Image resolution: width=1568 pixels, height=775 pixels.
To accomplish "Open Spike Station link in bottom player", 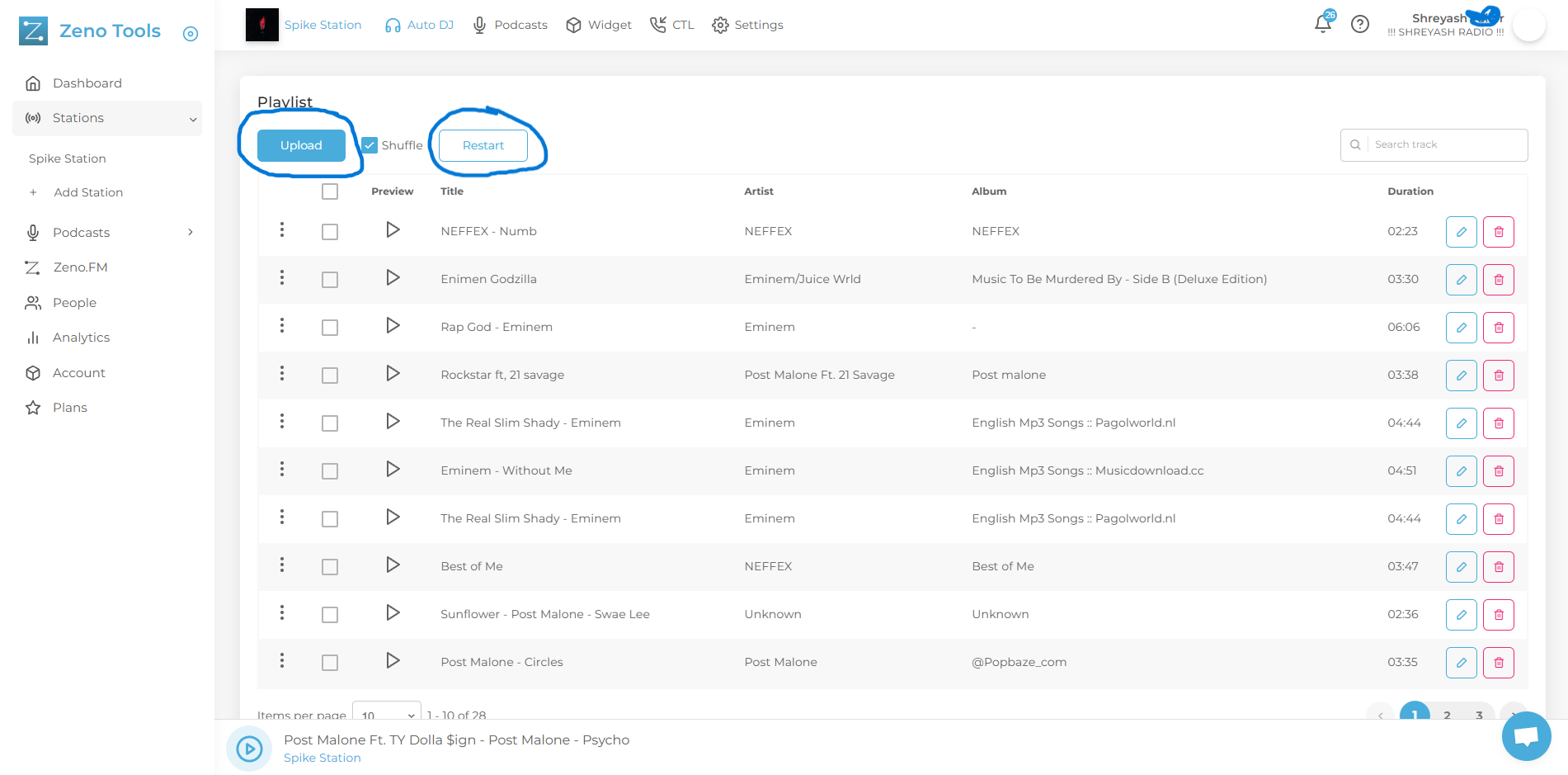I will [323, 758].
